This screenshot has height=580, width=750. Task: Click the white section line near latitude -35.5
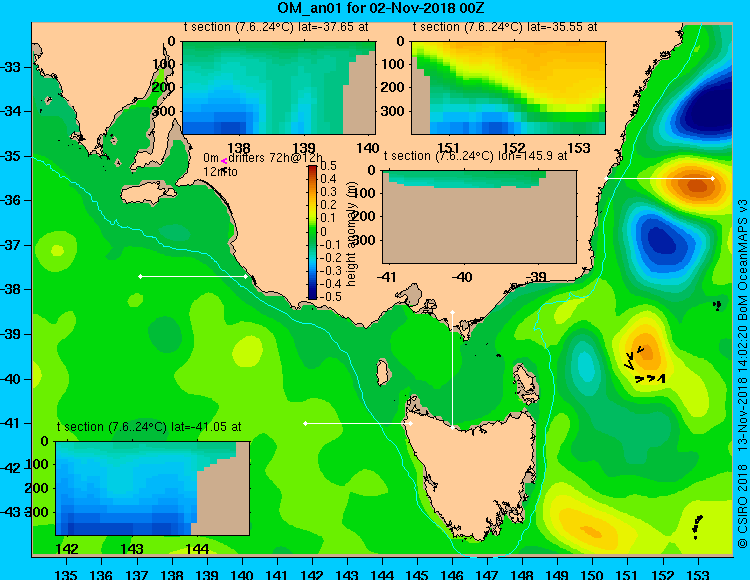point(659,178)
